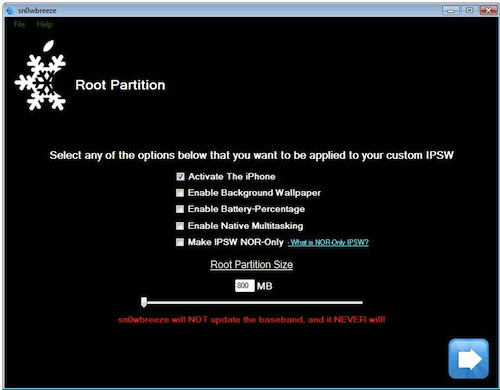The image size is (500, 390).
Task: Maximize the sn0wbreeze window
Action: pos(469,10)
